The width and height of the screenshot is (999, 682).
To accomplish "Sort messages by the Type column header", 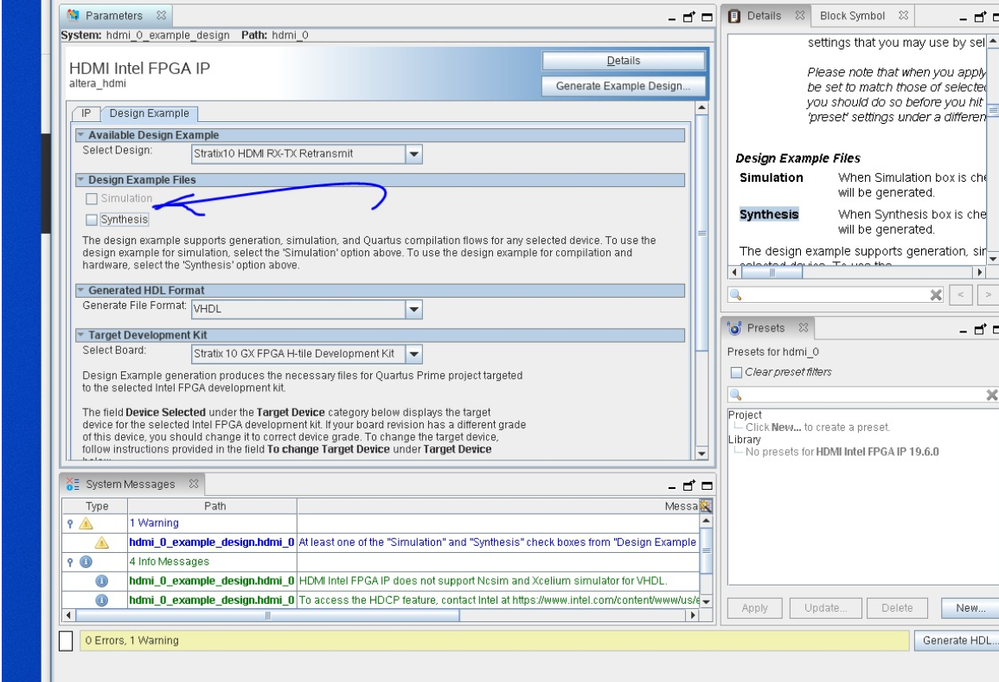I will (x=96, y=506).
